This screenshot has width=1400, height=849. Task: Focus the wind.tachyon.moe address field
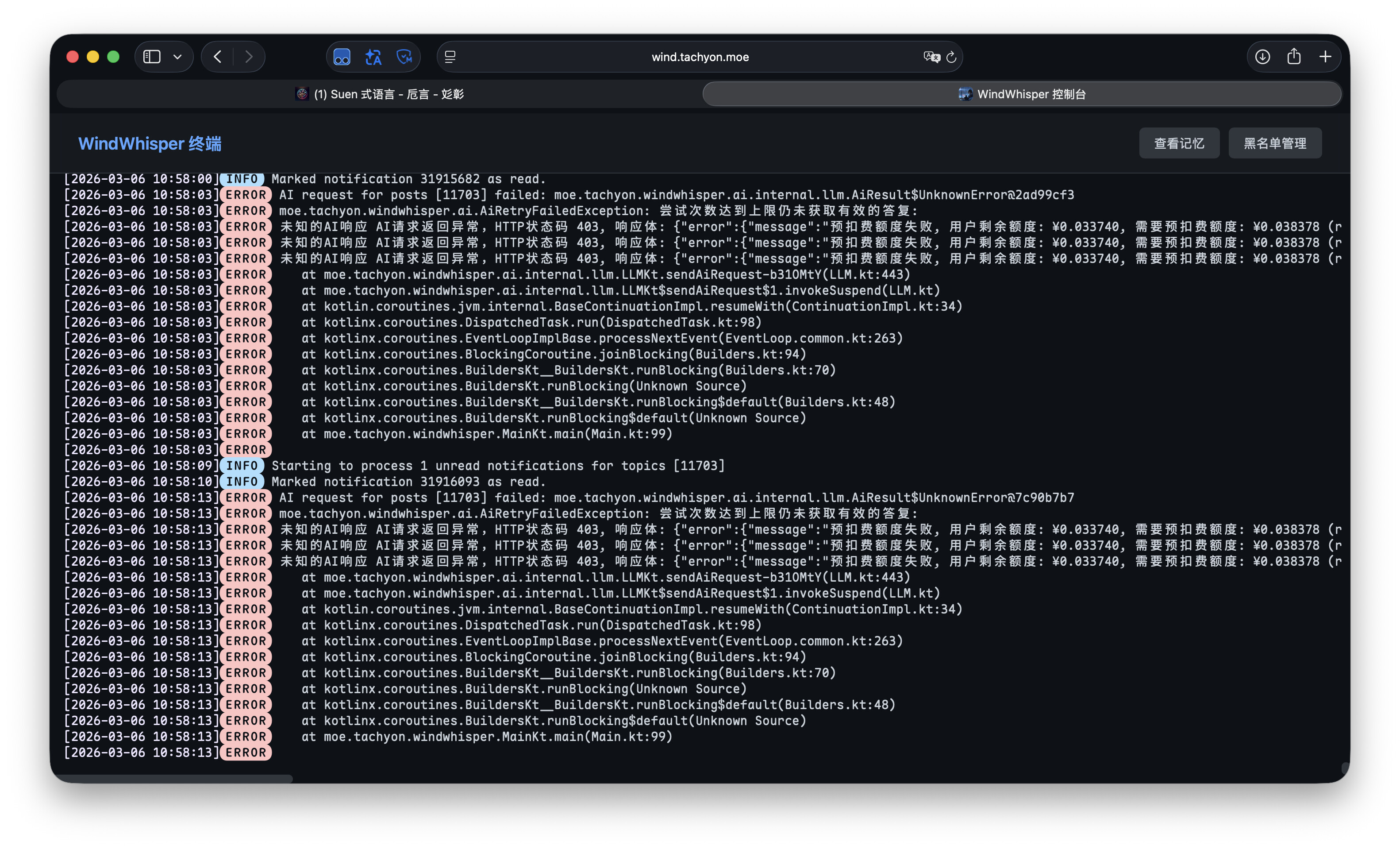[x=700, y=57]
